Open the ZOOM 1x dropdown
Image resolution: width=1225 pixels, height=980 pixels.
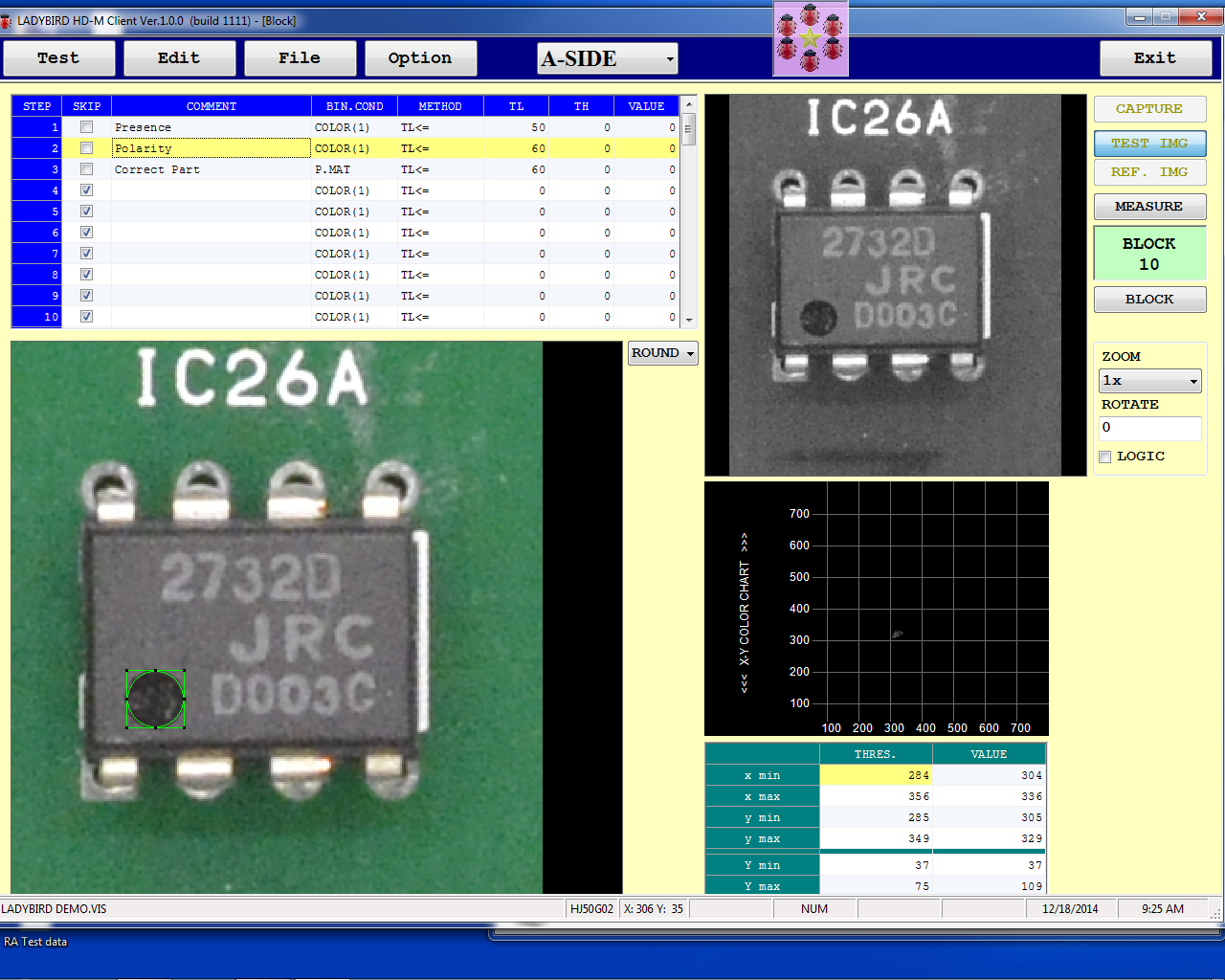[1149, 381]
